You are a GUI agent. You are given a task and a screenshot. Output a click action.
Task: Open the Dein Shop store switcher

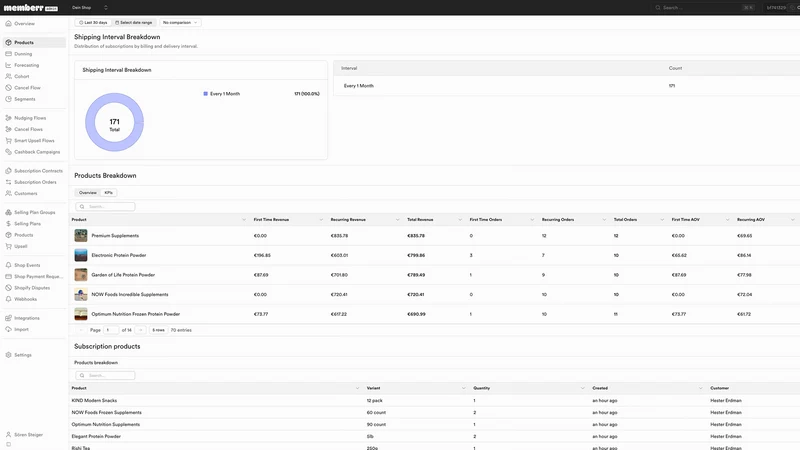click(x=90, y=8)
